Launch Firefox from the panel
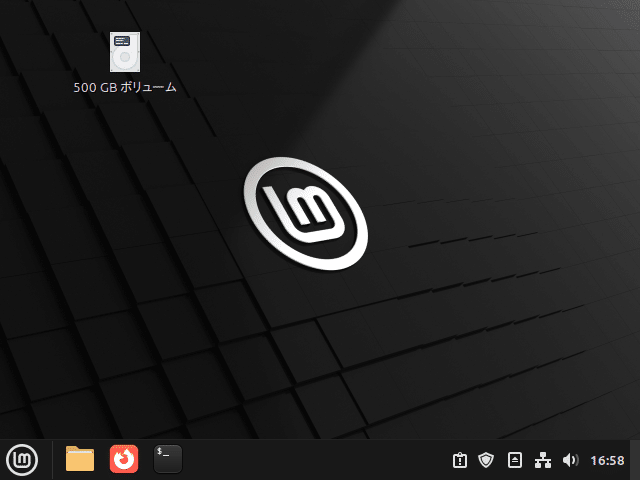Viewport: 640px width, 480px height. tap(124, 459)
